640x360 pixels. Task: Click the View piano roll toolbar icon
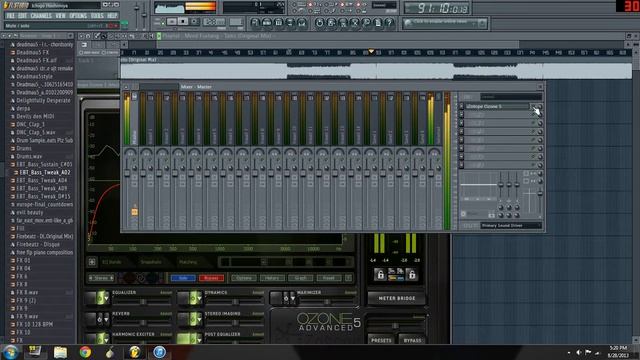coord(278,23)
